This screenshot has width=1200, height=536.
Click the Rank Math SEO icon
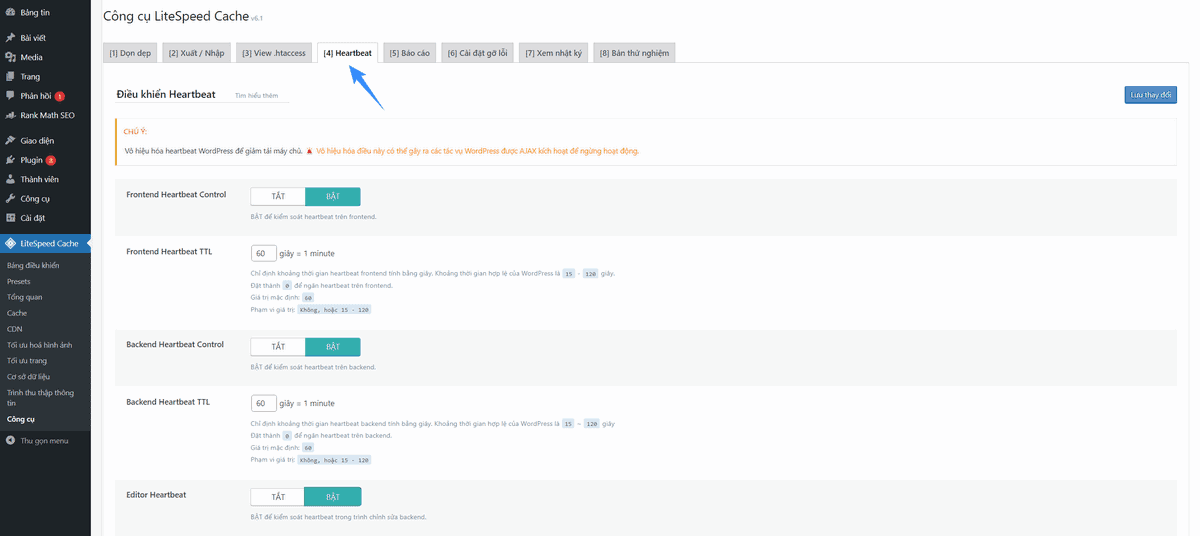[x=10, y=115]
